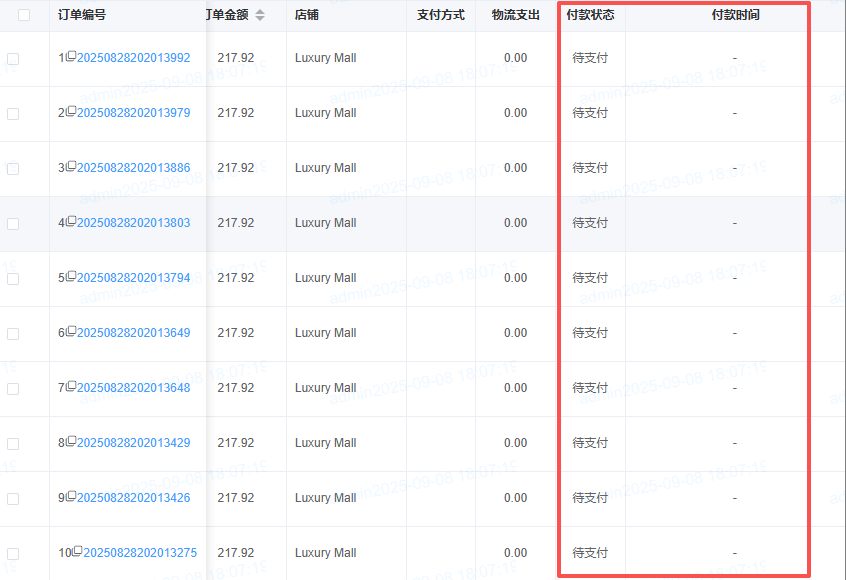Viewport: 846px width, 580px height.
Task: Open order link 20250828202013426
Action: [133, 498]
